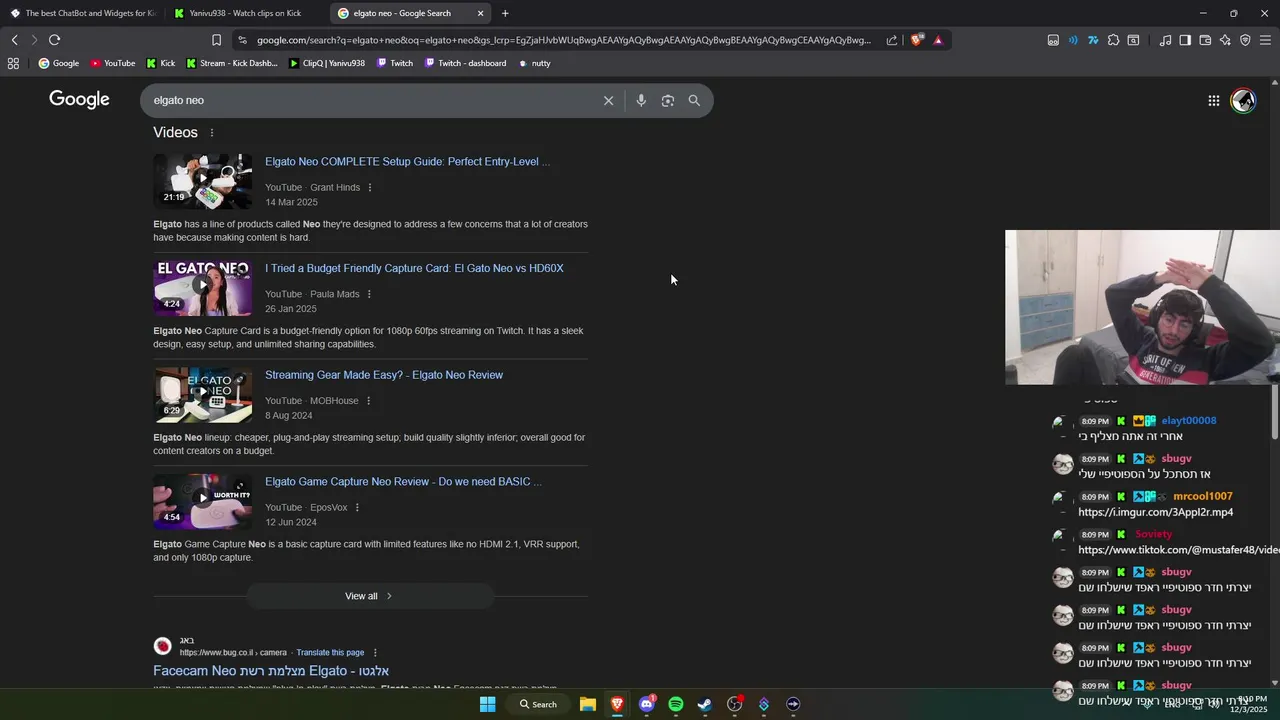Screen dimensions: 1280x720
Task: Clear the search box with the X icon
Action: (x=608, y=100)
